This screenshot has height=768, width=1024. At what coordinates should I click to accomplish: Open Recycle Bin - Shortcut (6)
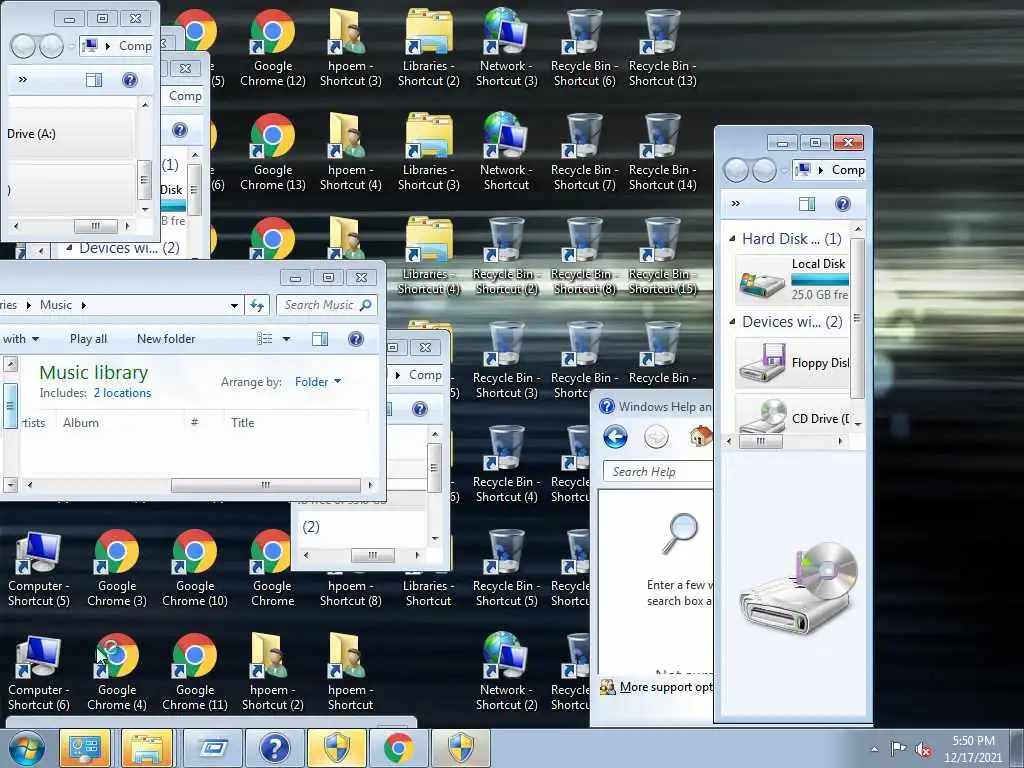pyautogui.click(x=584, y=47)
